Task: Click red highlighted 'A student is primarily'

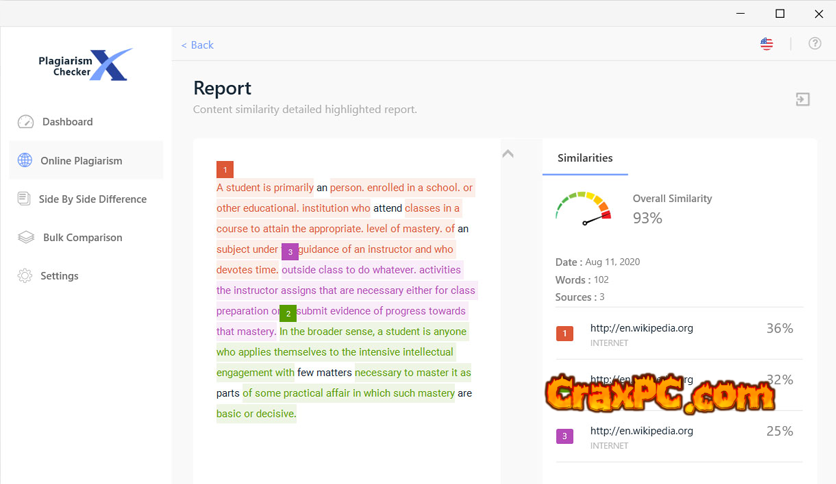Action: click(265, 188)
